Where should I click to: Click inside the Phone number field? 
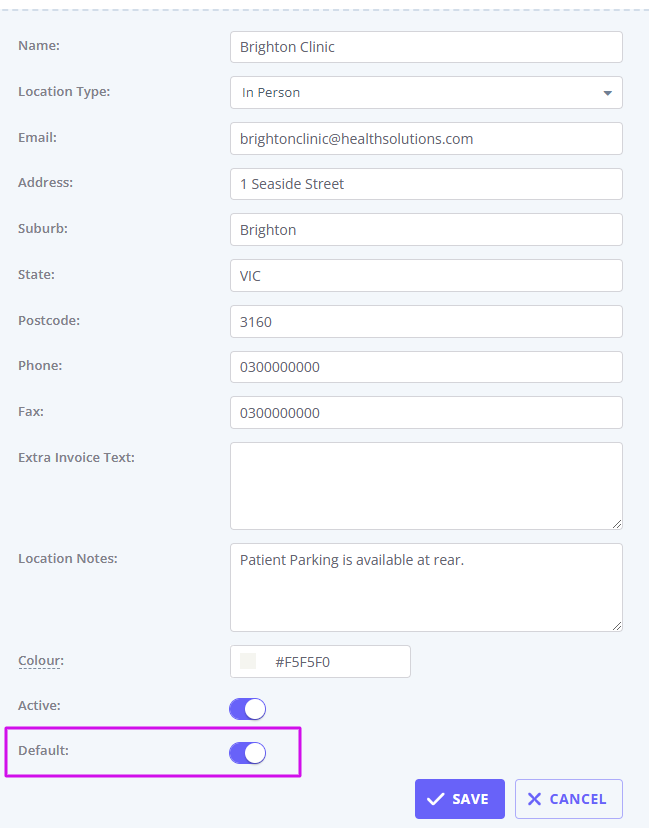tap(426, 367)
